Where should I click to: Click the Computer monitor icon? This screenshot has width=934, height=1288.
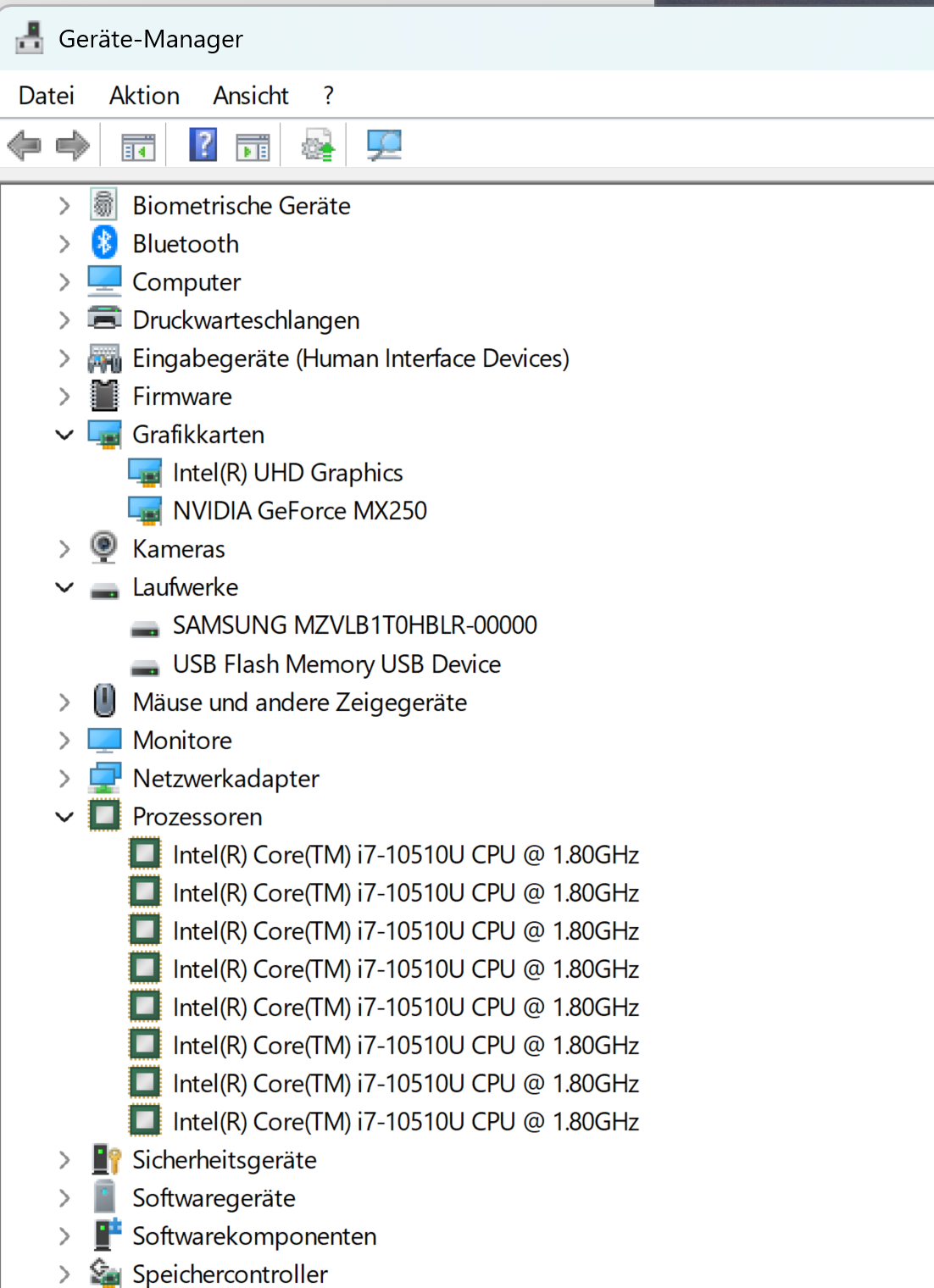click(x=104, y=280)
